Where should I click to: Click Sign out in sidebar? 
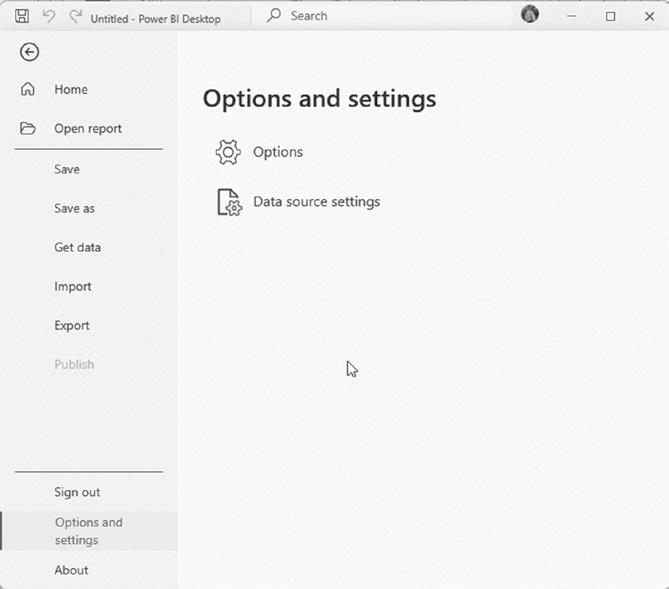pyautogui.click(x=77, y=492)
